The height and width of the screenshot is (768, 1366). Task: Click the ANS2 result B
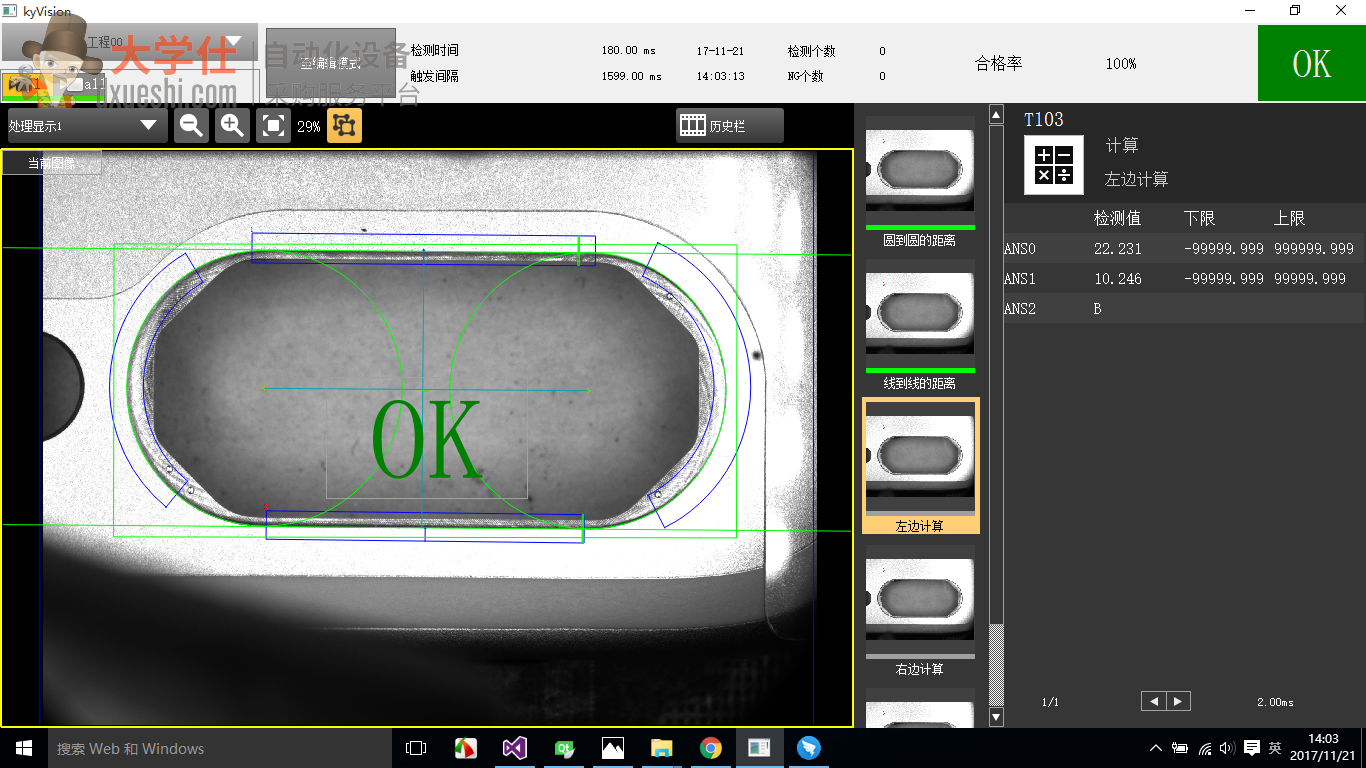1097,309
